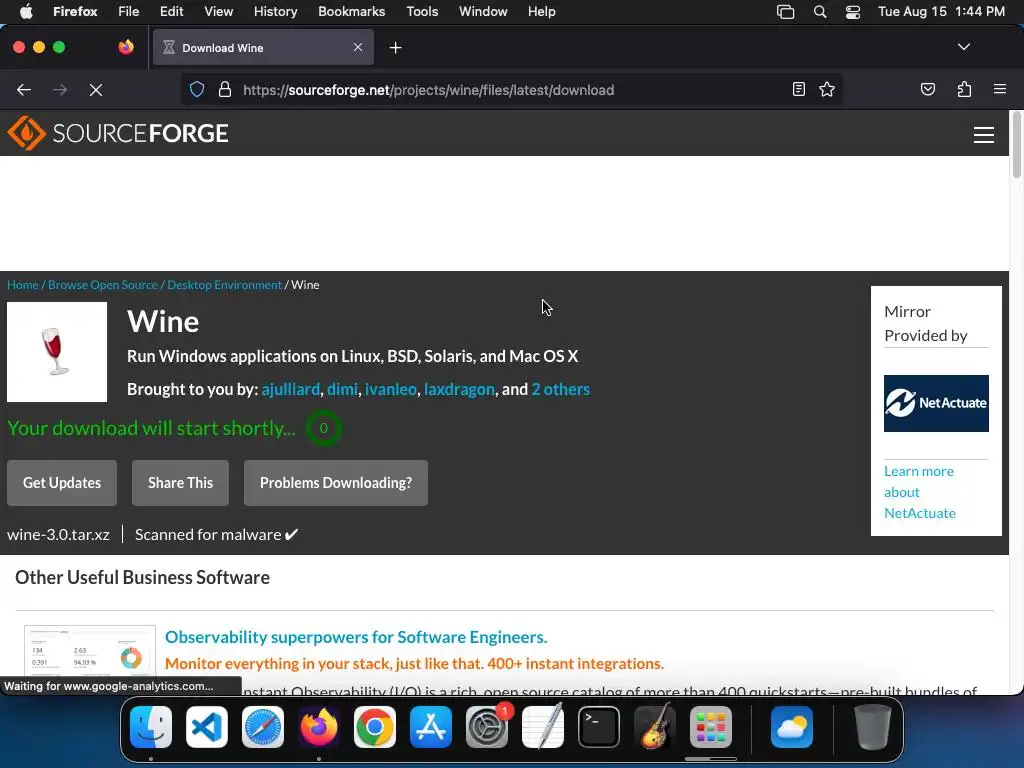Viewport: 1024px width, 768px height.
Task: Launch Safari from the Dock
Action: click(x=263, y=727)
